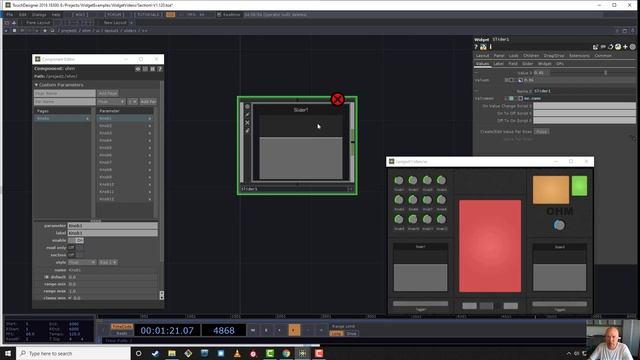This screenshot has height=360, width=640.
Task: Click the orange play button in timeline
Action: pyautogui.click(x=294, y=330)
